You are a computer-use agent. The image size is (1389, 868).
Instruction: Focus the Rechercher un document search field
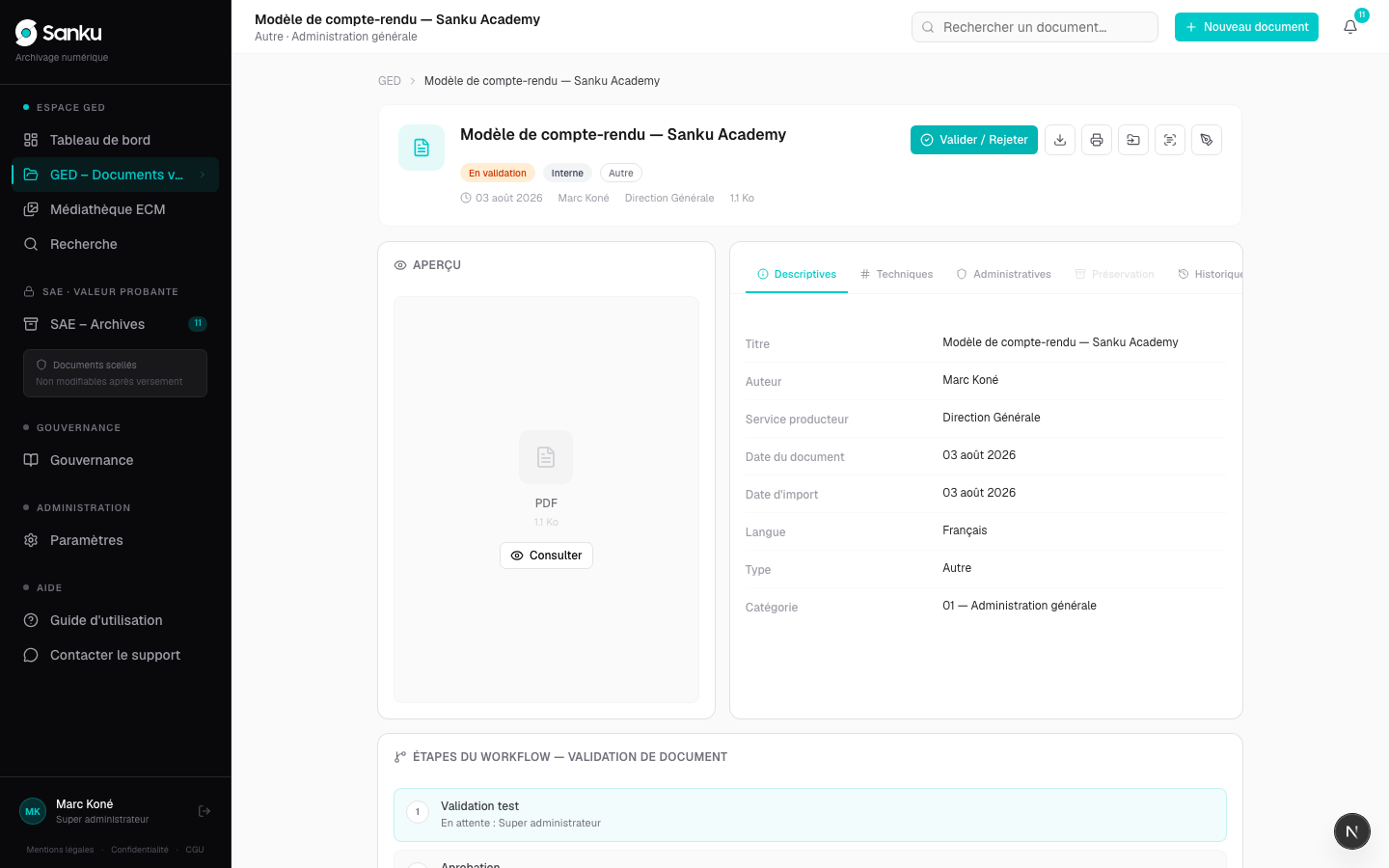click(x=1035, y=27)
